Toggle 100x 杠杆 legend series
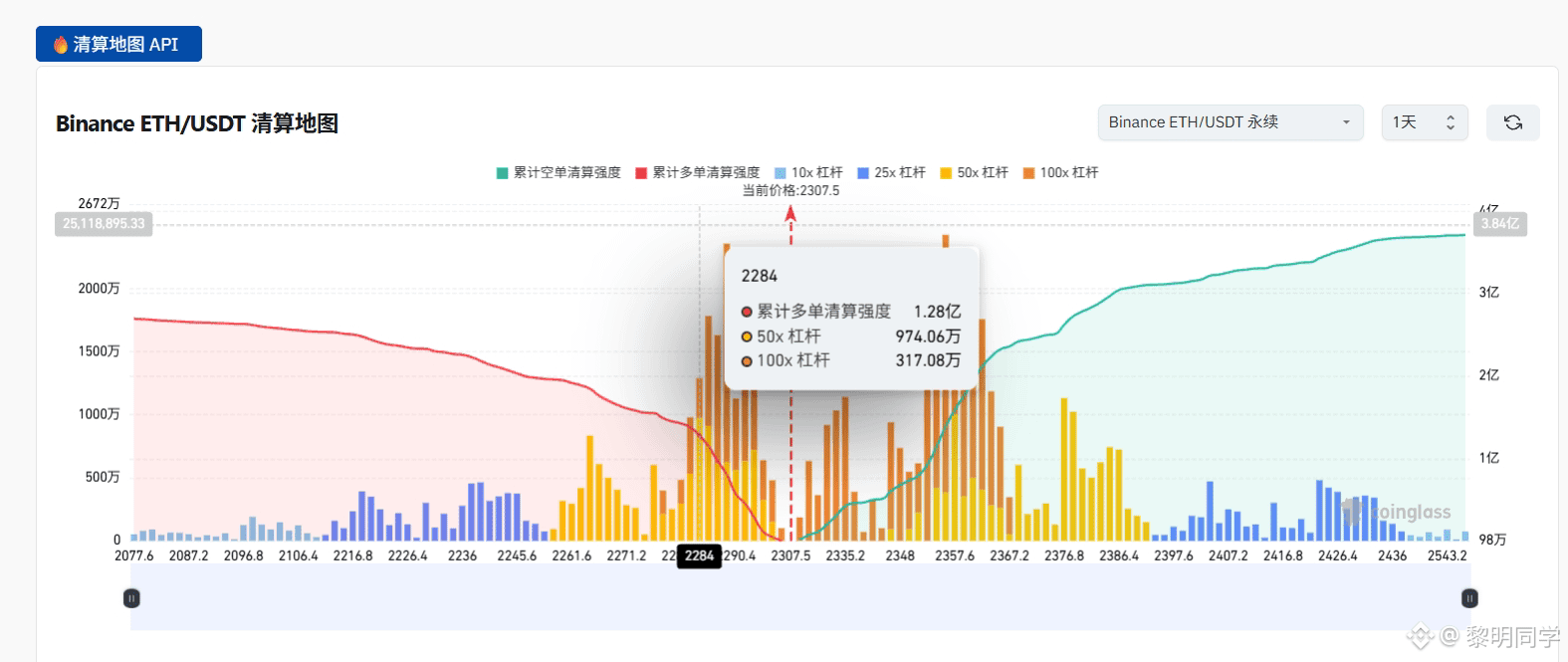Viewport: 1568px width, 662px height. [x=1060, y=172]
